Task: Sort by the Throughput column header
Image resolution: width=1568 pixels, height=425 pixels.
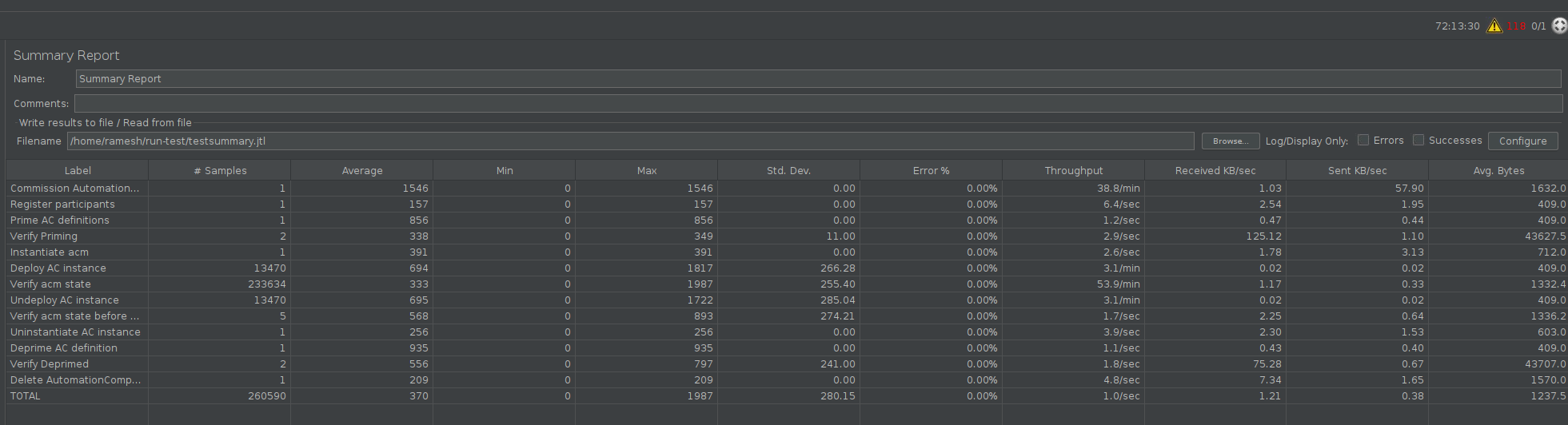Action: 1073,170
